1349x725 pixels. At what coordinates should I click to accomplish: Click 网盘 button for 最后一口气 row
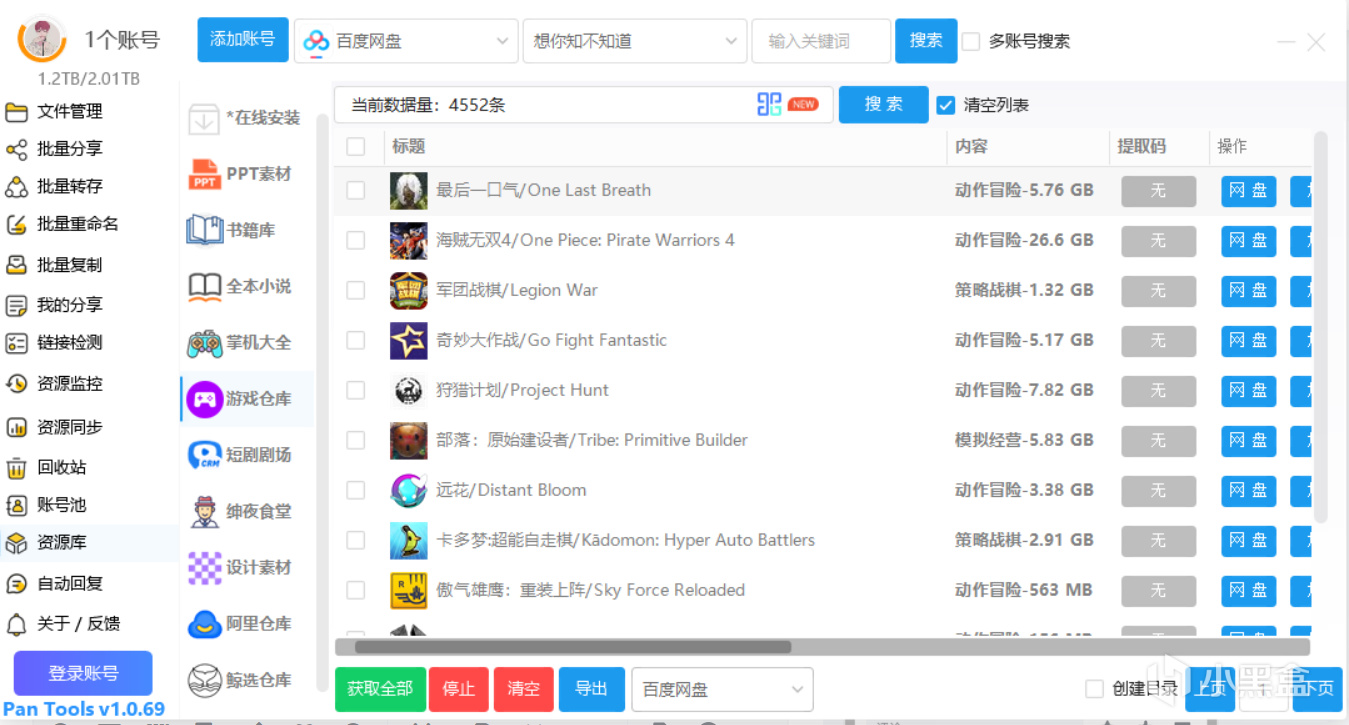point(1249,190)
